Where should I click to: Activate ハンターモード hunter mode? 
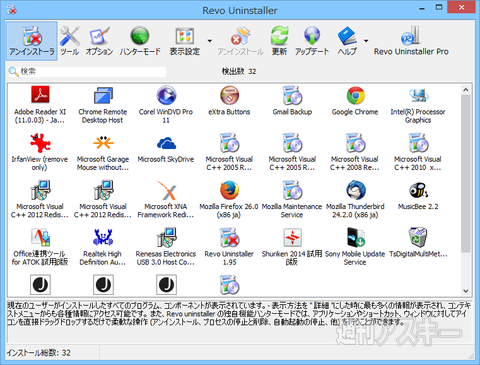click(140, 41)
